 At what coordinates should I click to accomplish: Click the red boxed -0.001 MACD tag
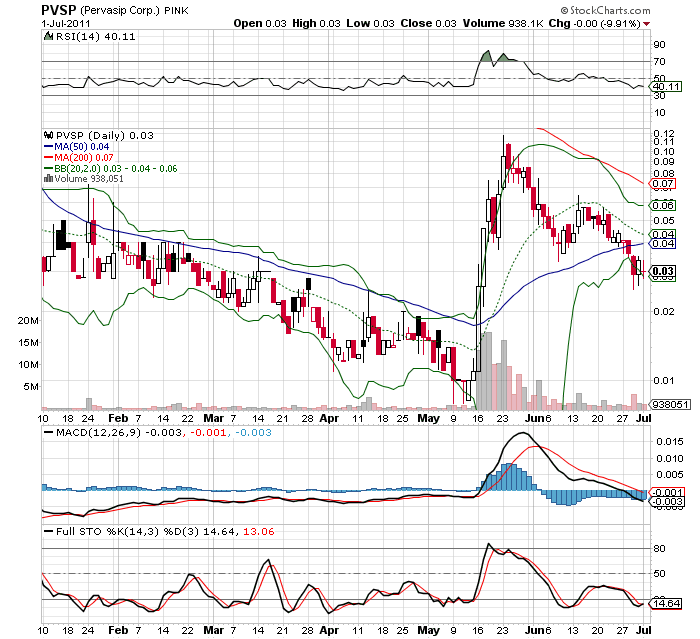click(x=668, y=492)
